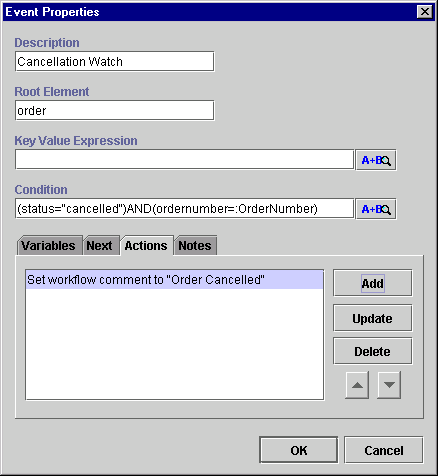The height and width of the screenshot is (476, 438).
Task: Open the Notes tab
Action: pos(195,246)
